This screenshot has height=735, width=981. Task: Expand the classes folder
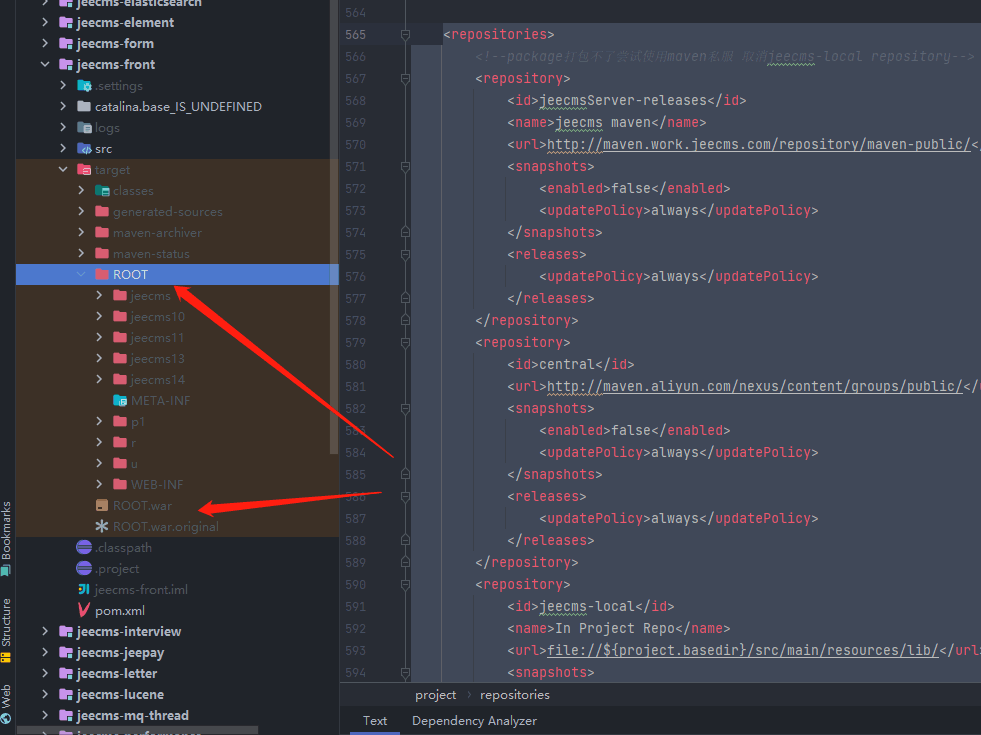click(x=81, y=190)
